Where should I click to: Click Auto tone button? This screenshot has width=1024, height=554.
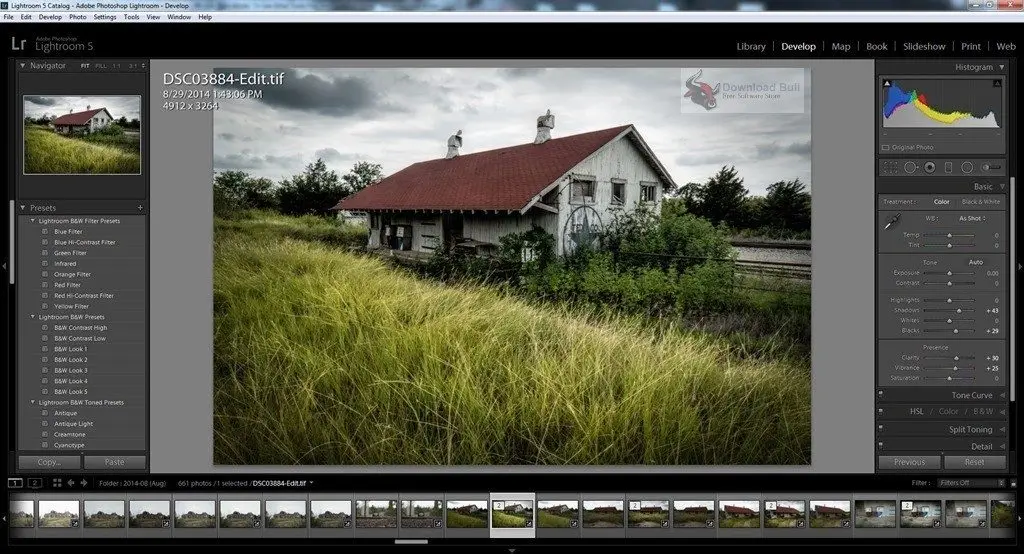[x=976, y=262]
